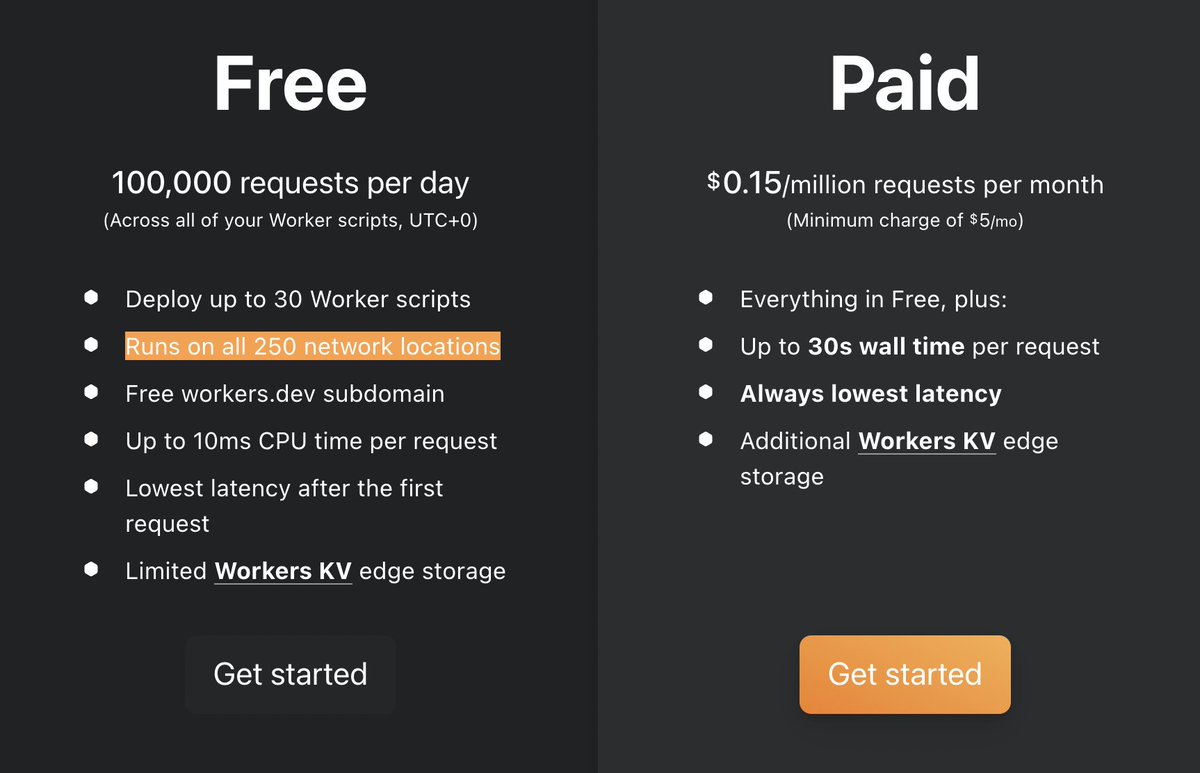Click the orange Paid Get started button
The height and width of the screenshot is (773, 1200).
(905, 674)
